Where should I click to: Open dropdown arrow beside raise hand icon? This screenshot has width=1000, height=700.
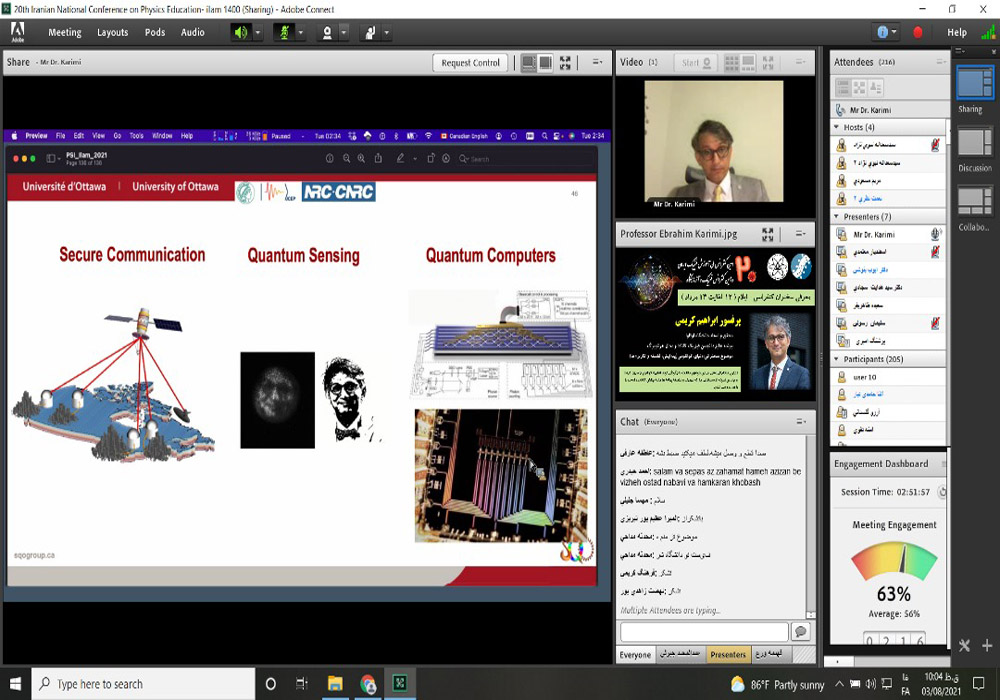point(386,32)
